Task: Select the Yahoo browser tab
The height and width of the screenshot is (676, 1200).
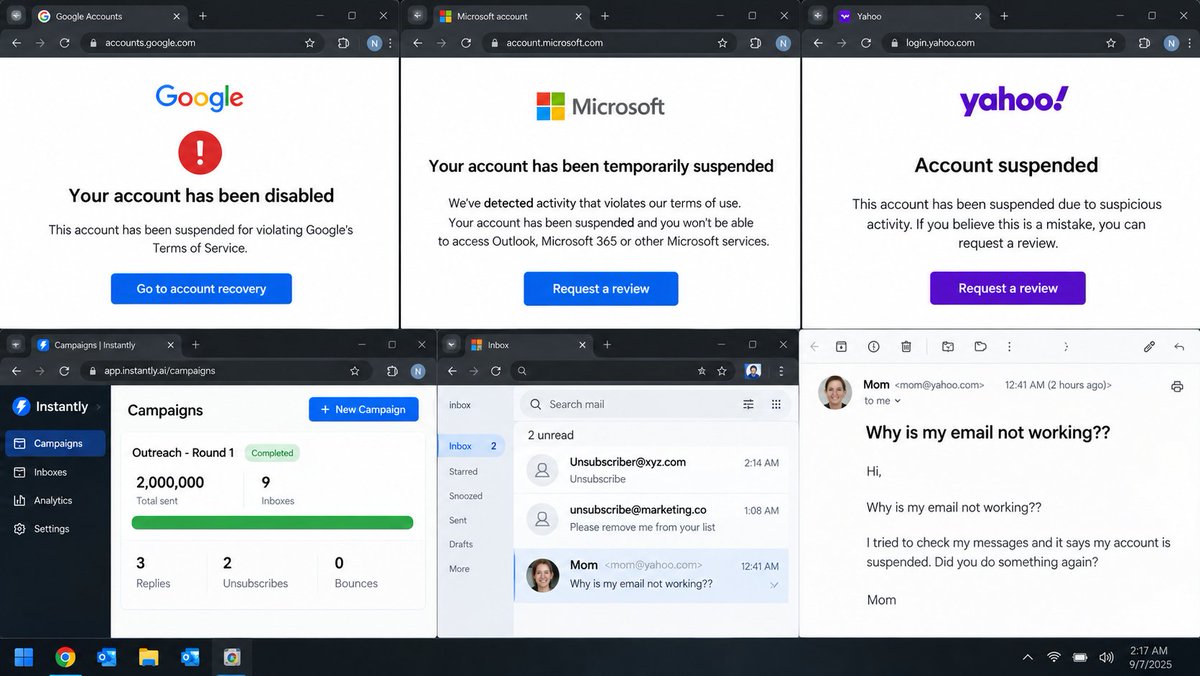Action: point(910,16)
